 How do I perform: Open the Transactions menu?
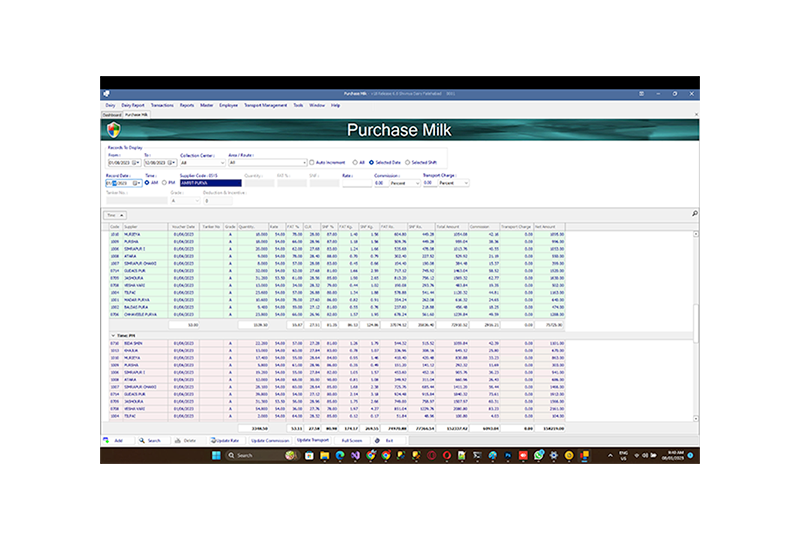point(161,105)
